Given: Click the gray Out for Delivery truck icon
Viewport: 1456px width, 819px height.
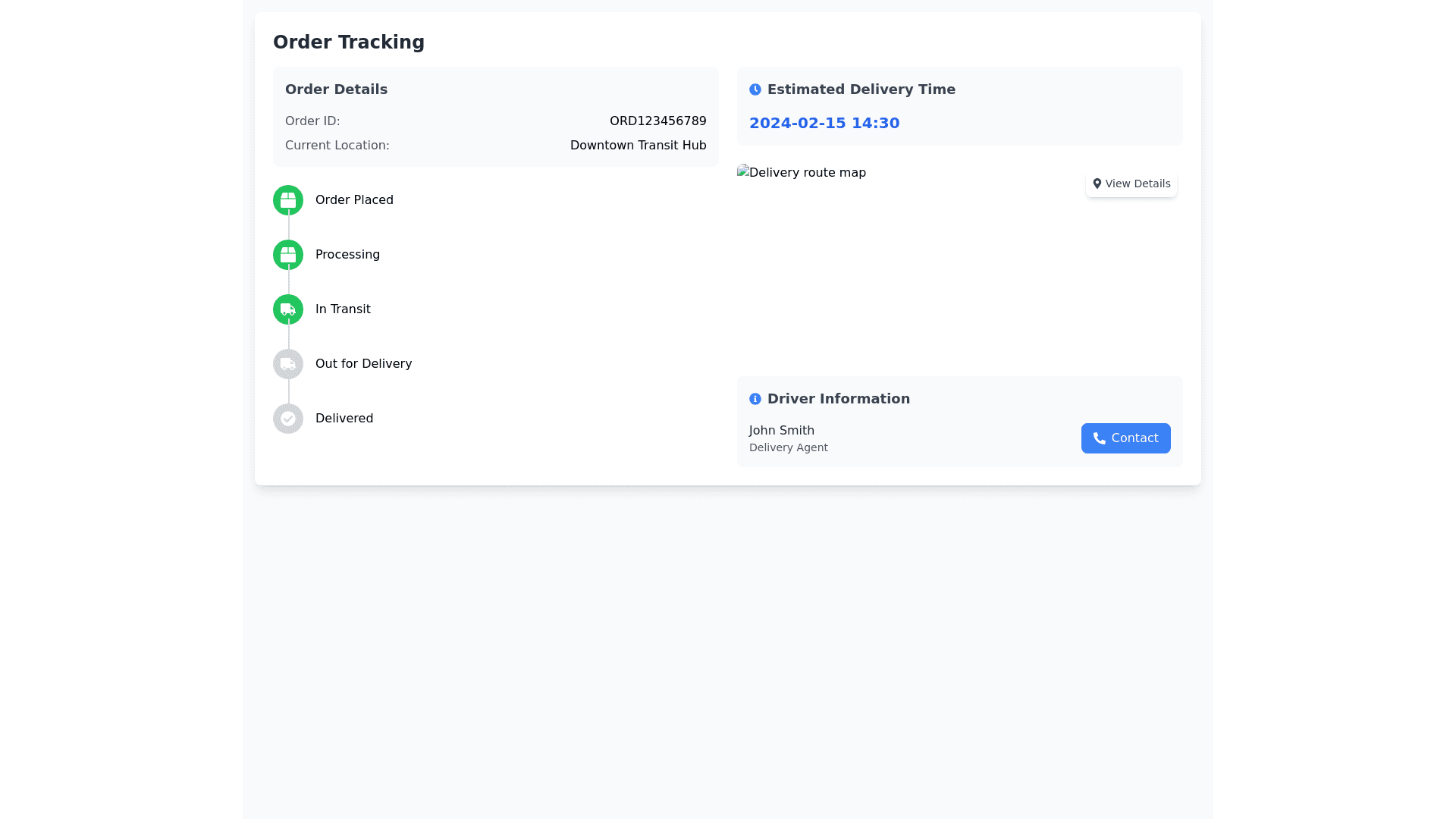Looking at the screenshot, I should (x=288, y=364).
